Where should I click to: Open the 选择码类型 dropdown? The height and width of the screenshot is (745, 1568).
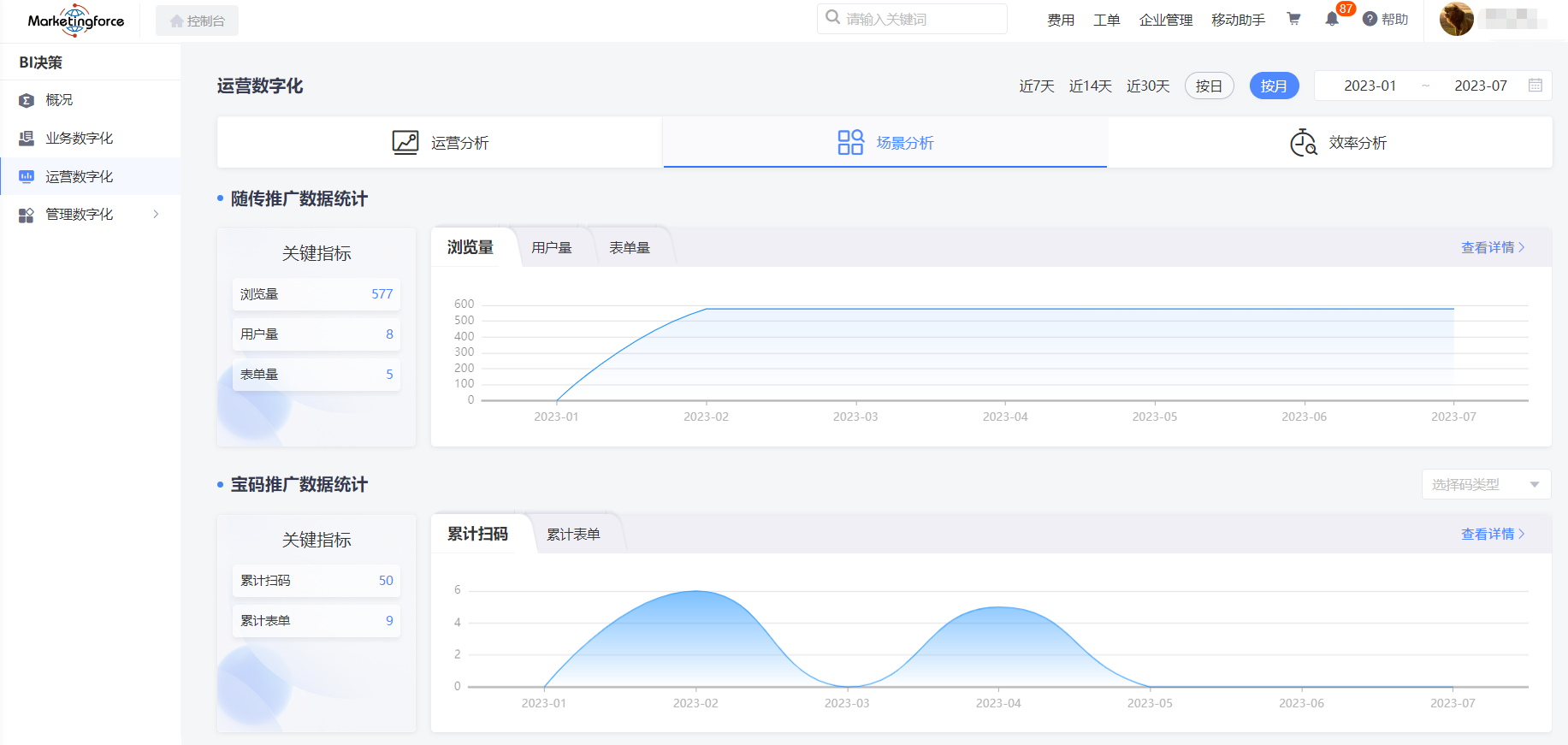pyautogui.click(x=1485, y=484)
